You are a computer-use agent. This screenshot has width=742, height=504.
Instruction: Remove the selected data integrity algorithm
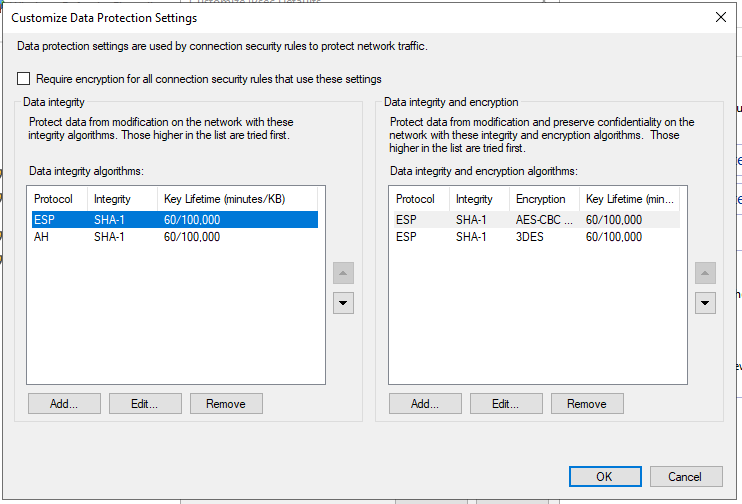tap(225, 404)
